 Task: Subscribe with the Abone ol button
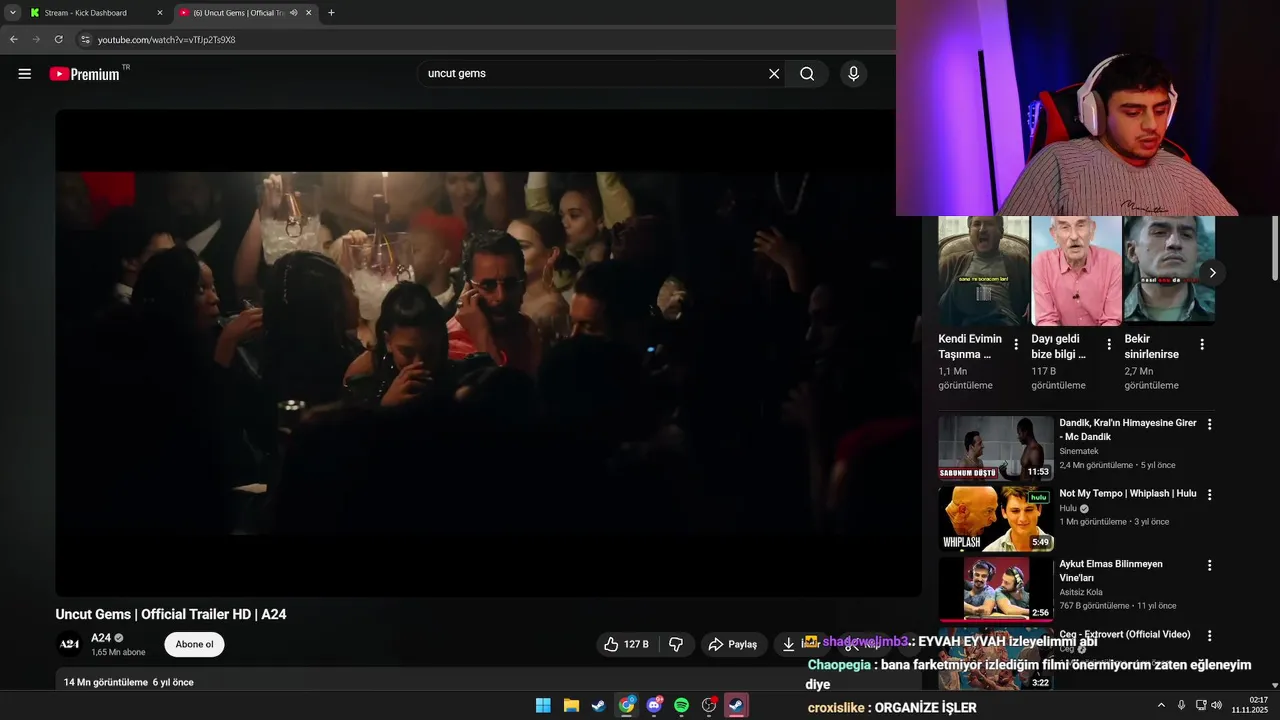194,645
